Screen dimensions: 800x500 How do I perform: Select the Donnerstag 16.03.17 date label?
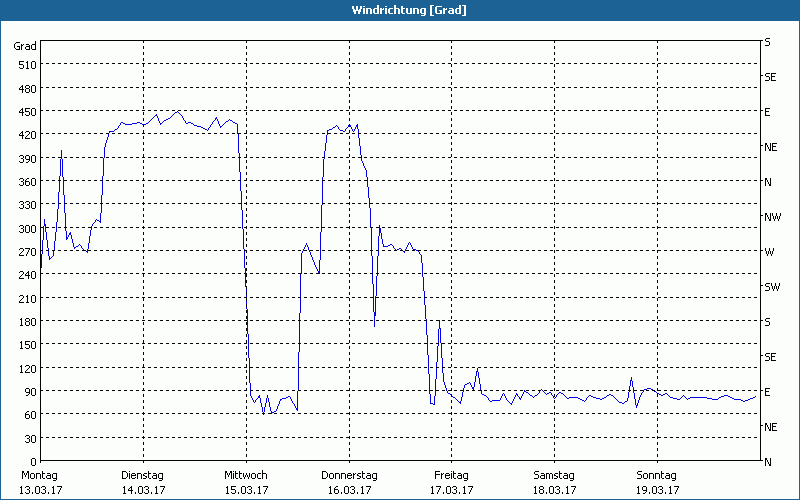348,482
